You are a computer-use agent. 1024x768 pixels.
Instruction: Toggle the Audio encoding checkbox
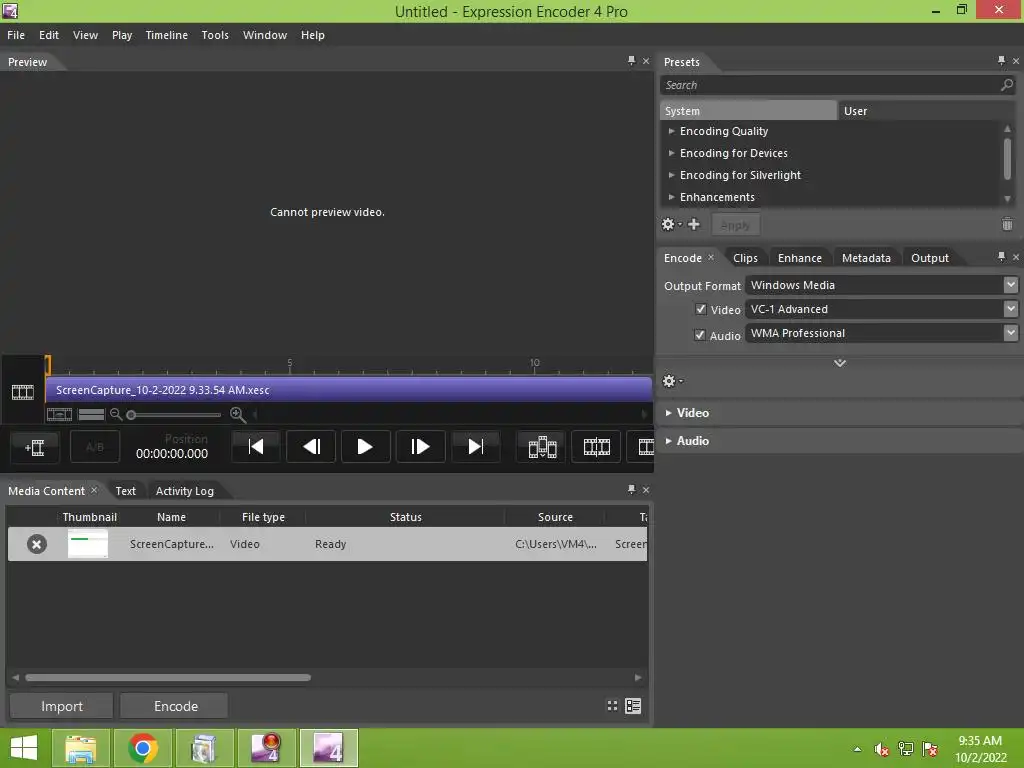pos(699,334)
